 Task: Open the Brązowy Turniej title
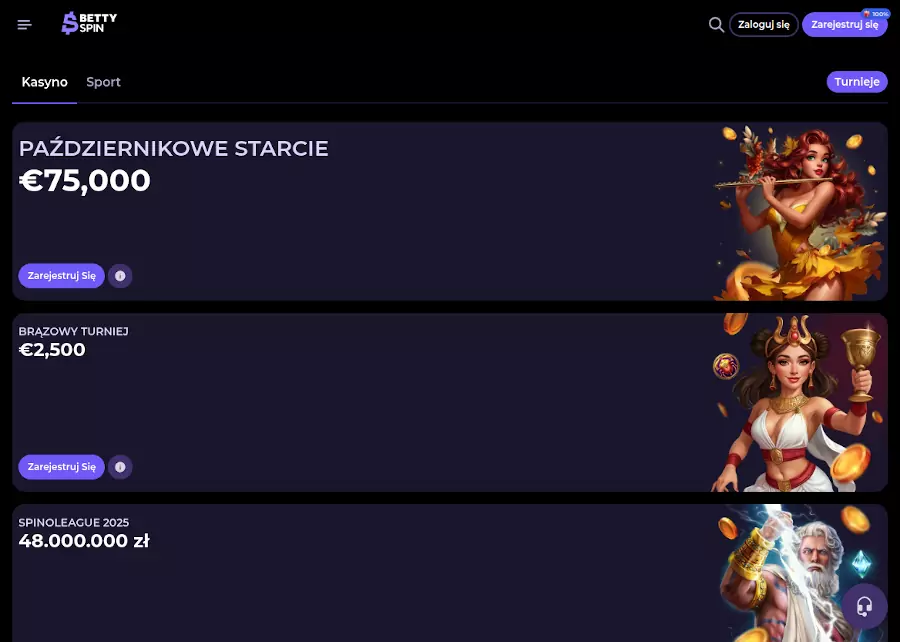(74, 331)
